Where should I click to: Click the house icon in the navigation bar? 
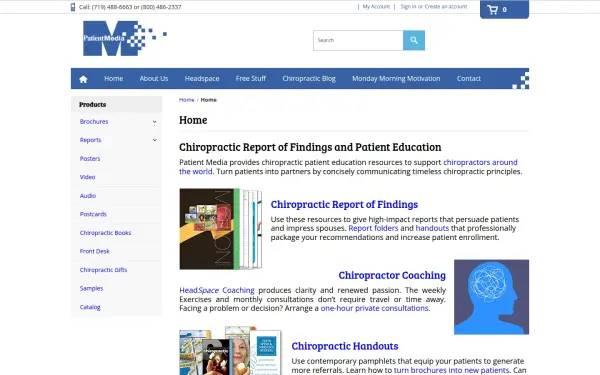83,79
